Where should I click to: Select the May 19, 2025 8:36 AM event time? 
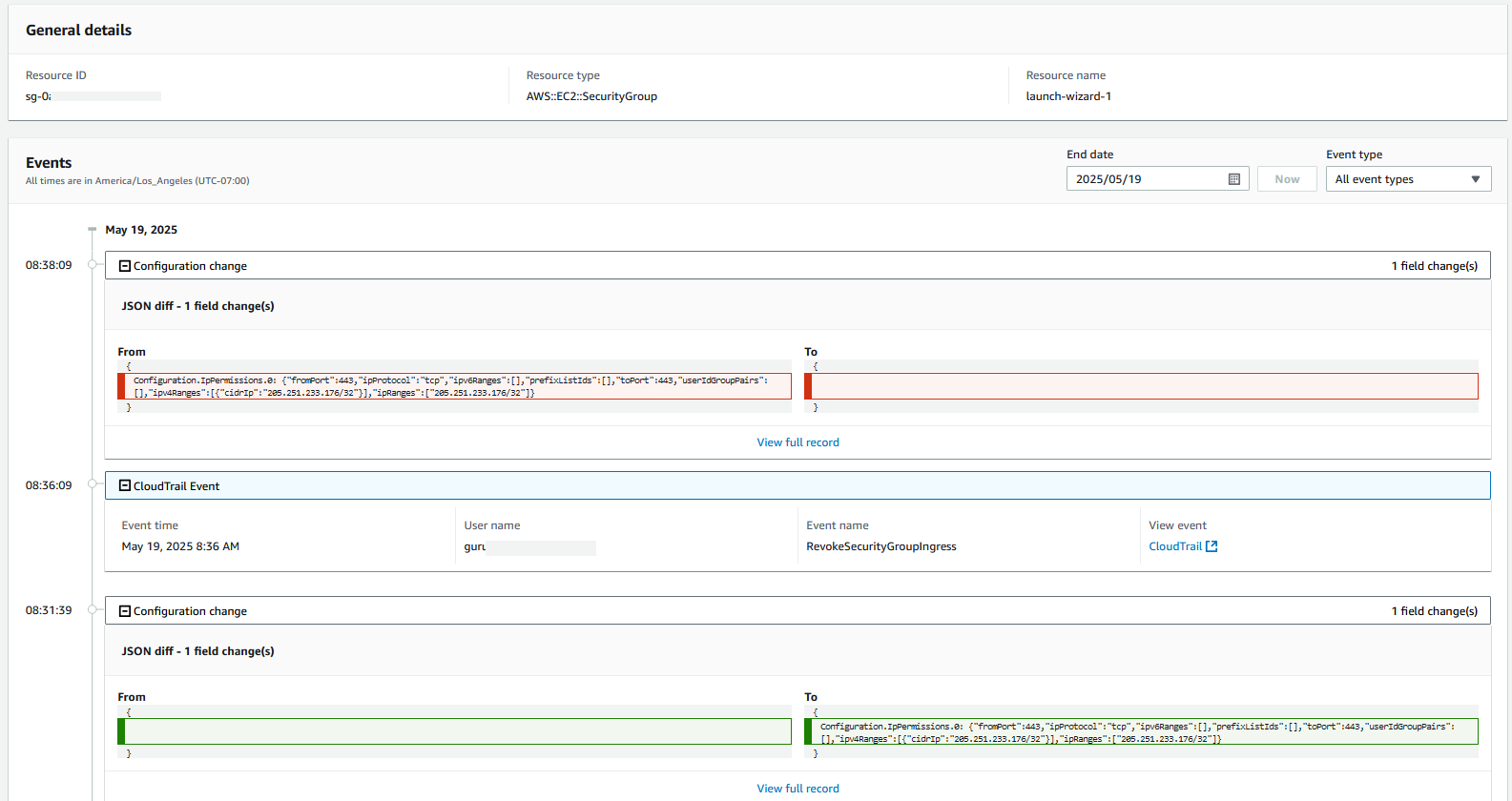180,546
